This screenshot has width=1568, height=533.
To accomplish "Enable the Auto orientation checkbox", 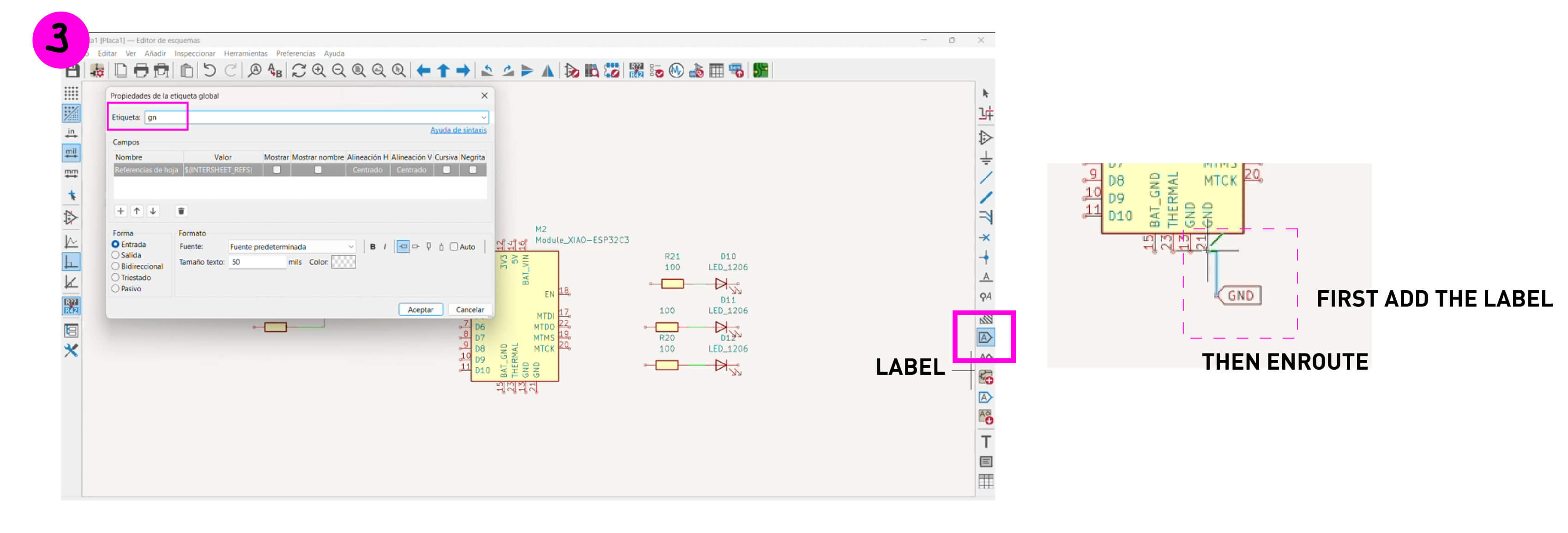I will 453,246.
